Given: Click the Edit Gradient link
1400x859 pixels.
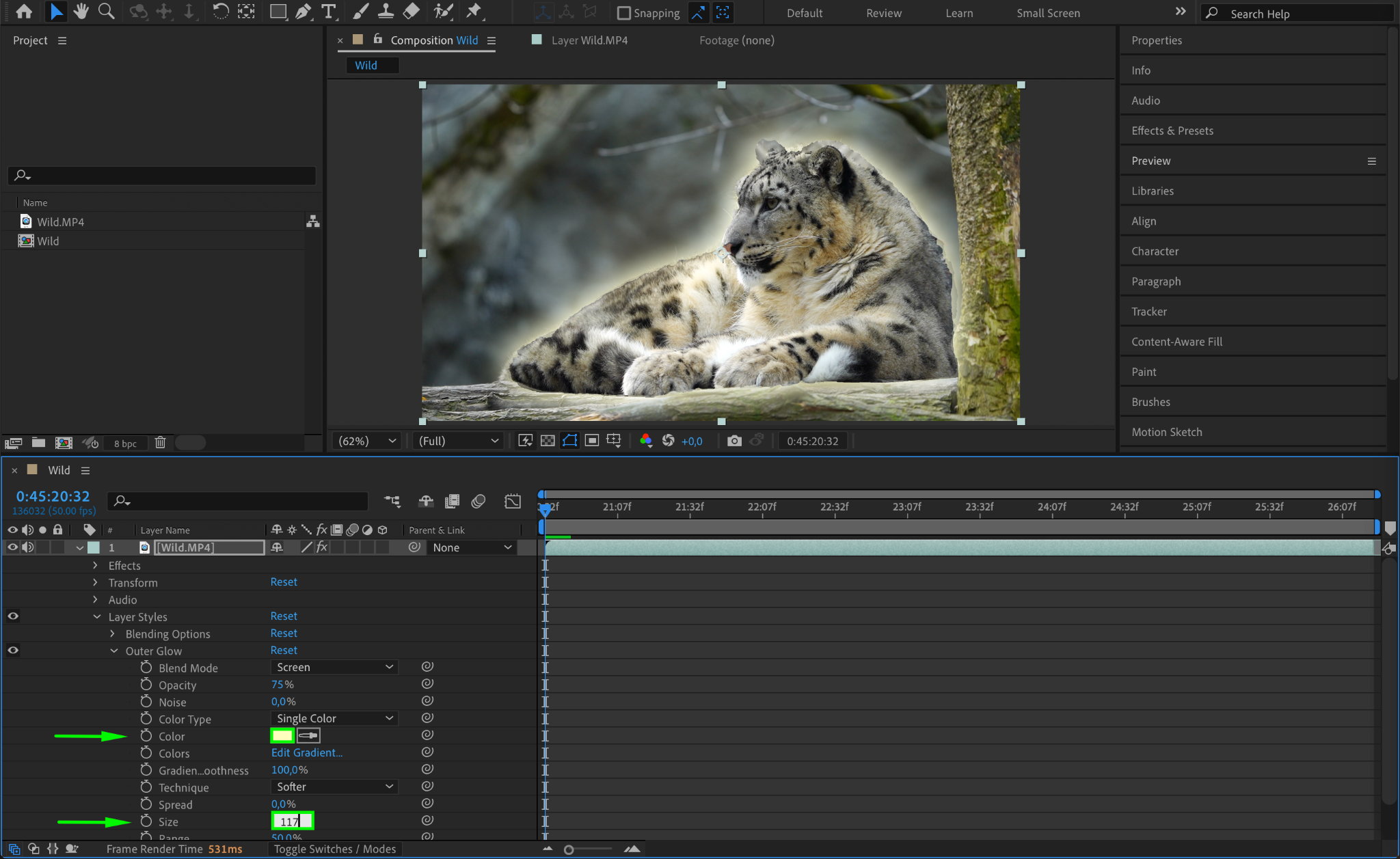Looking at the screenshot, I should 306,752.
